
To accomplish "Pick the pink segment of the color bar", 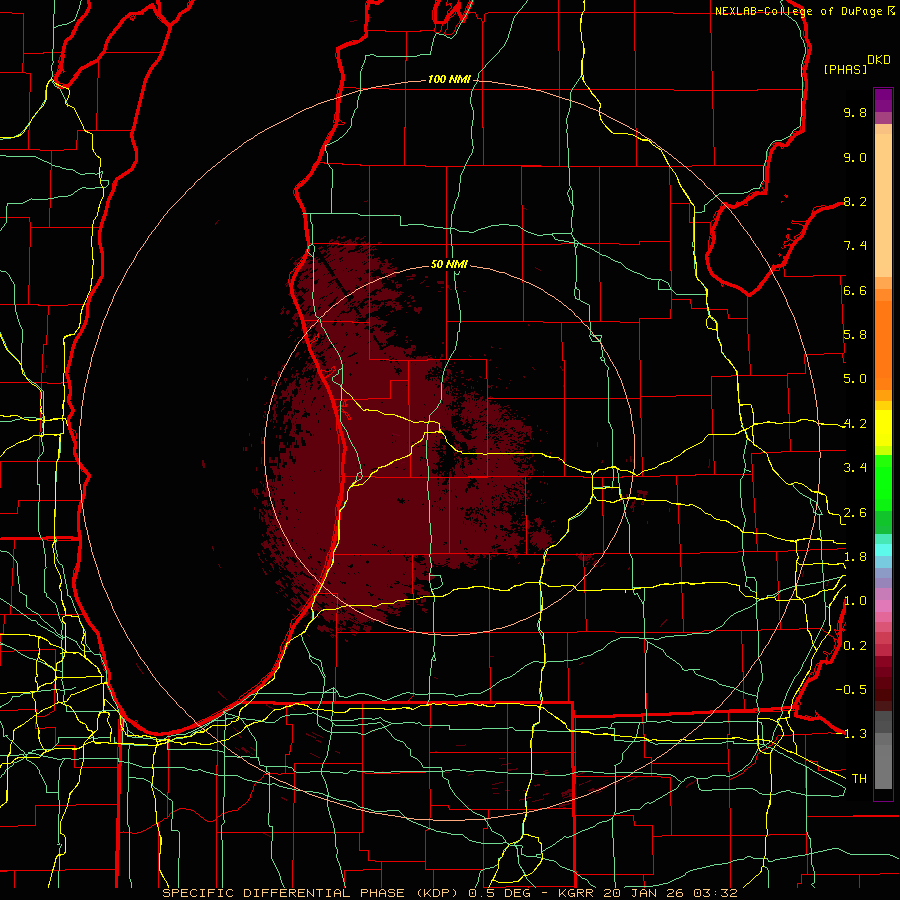I will (883, 606).
